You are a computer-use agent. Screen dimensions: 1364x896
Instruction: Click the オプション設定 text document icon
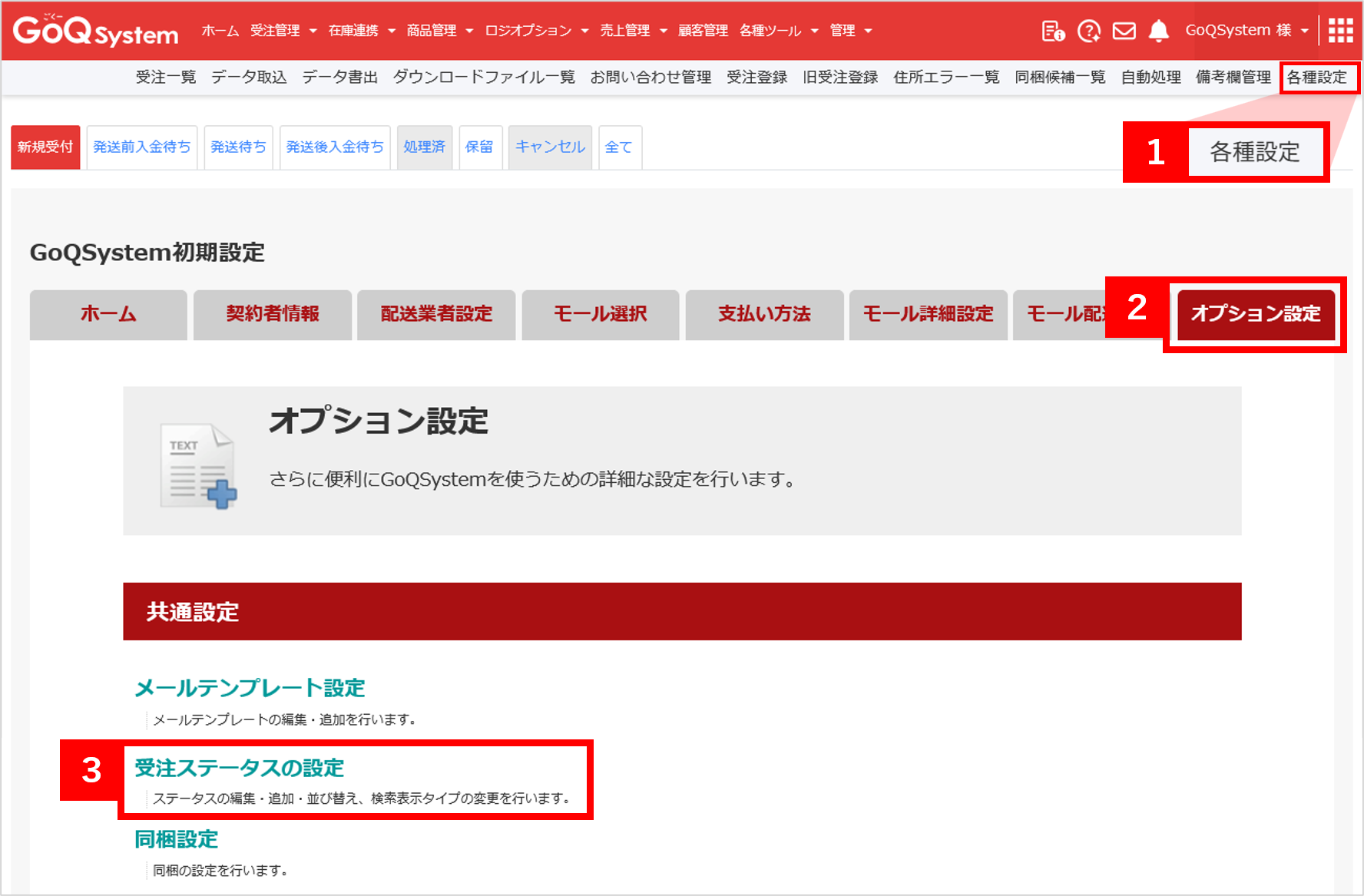click(x=198, y=465)
